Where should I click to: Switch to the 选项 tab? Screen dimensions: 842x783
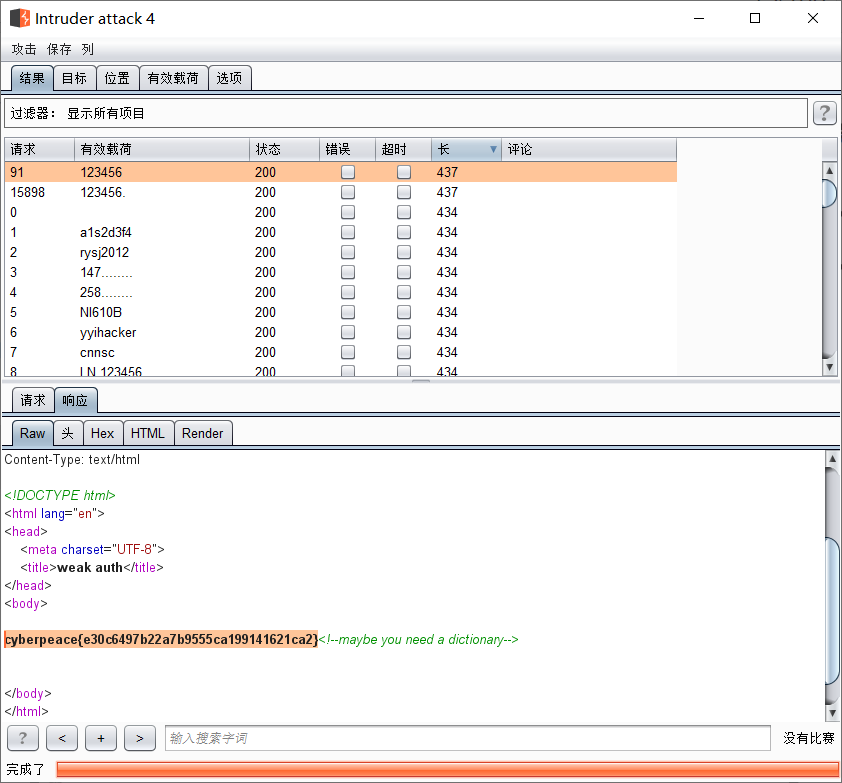pyautogui.click(x=229, y=78)
